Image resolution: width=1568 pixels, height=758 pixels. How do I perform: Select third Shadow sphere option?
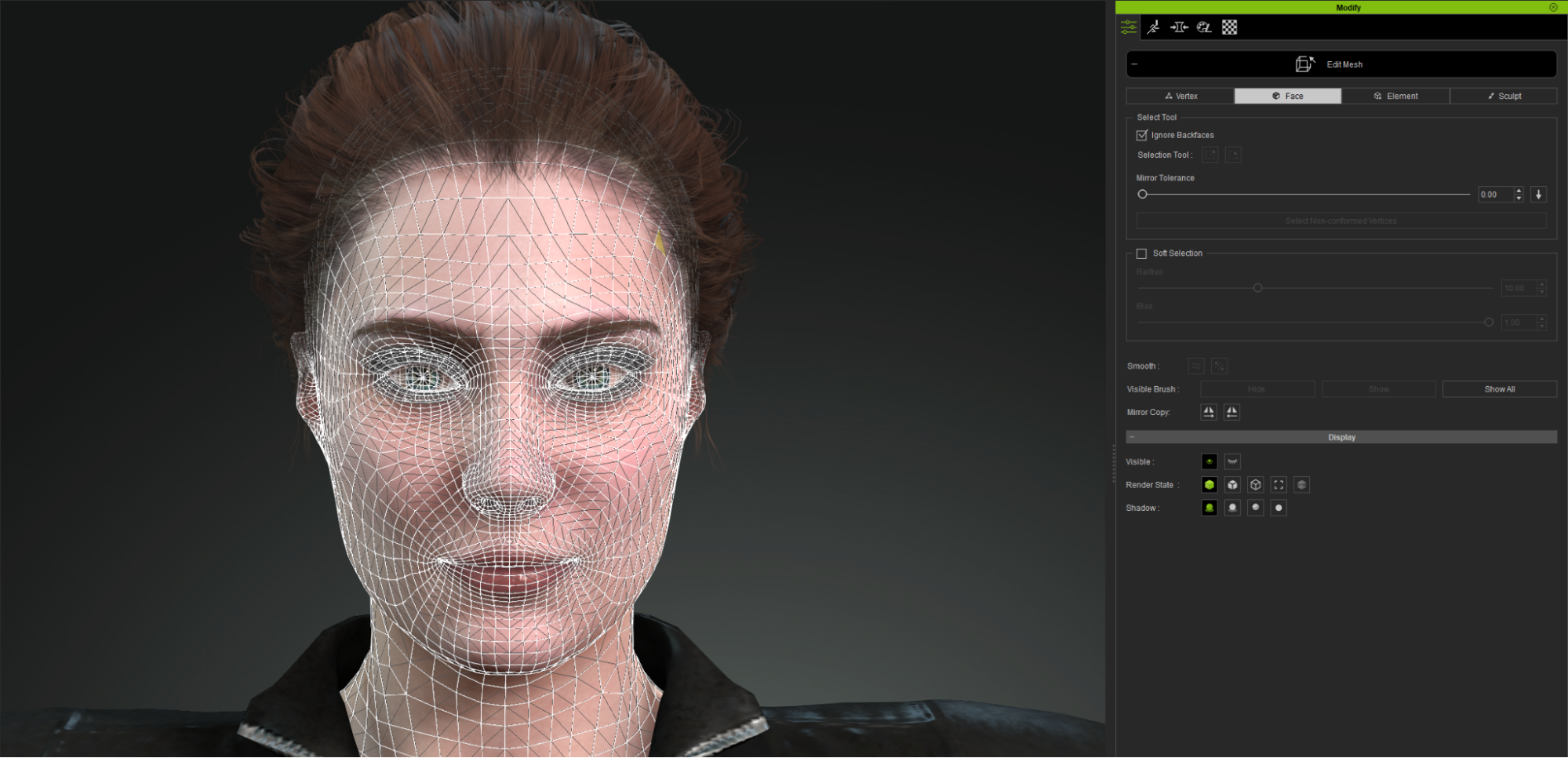1256,508
